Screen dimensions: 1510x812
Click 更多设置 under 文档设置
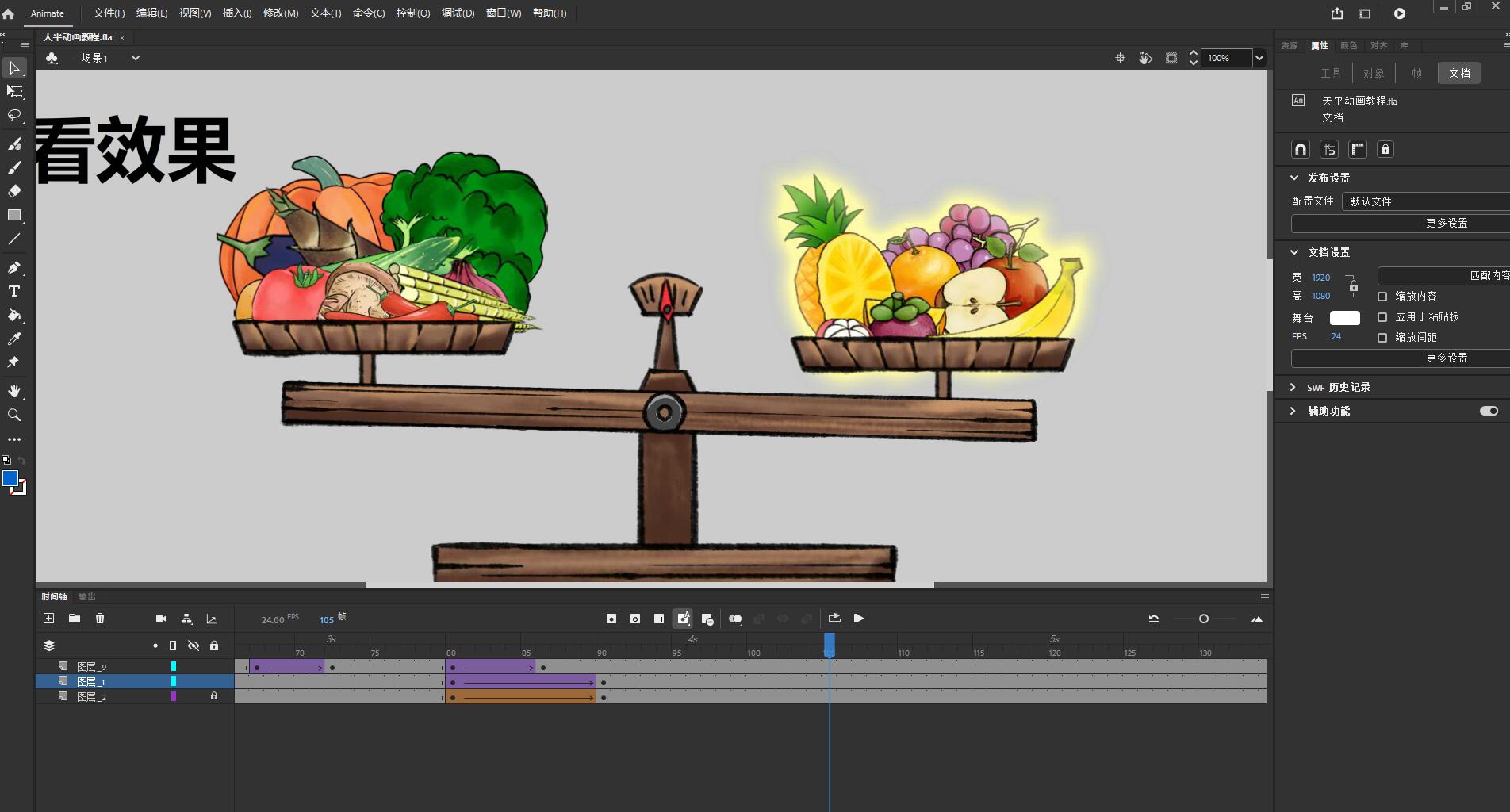click(1401, 358)
